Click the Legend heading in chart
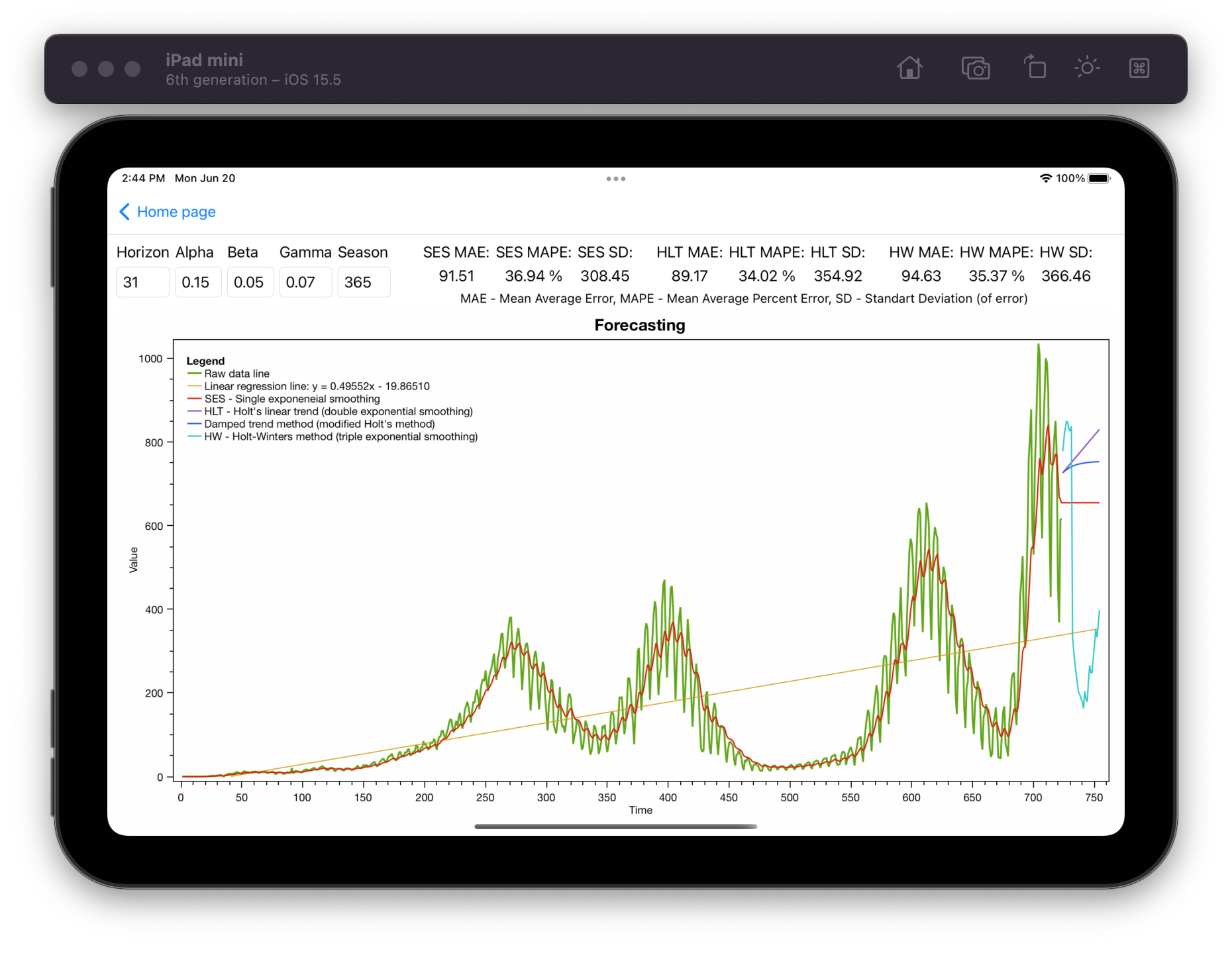The image size is (1232, 955). point(205,361)
